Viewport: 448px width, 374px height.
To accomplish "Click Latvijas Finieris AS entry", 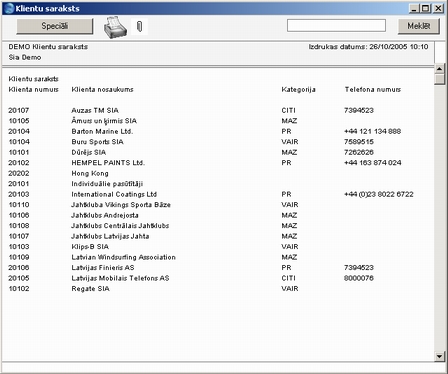I will click(x=103, y=268).
